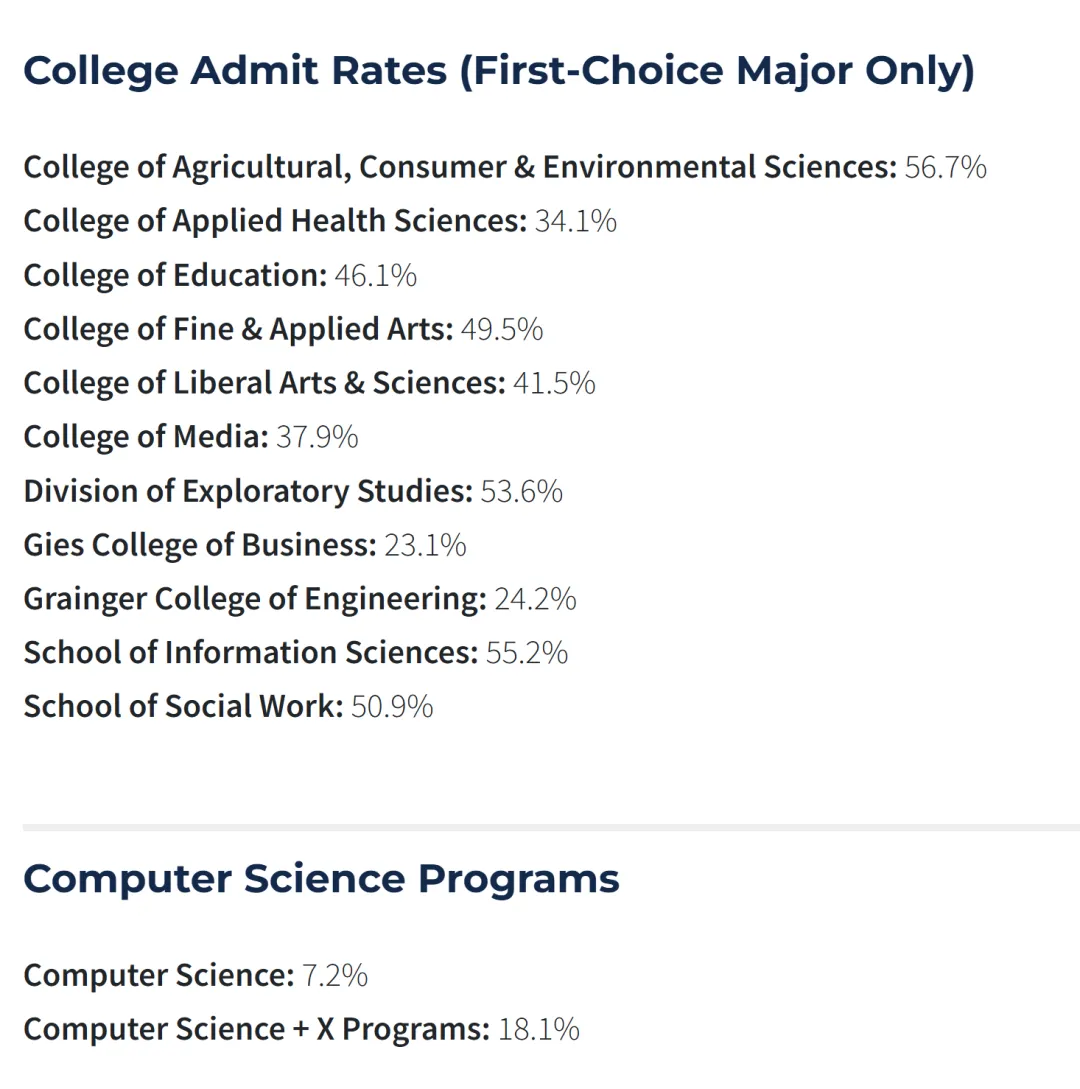
Task: Select the Gies College of Business label
Action: (200, 545)
